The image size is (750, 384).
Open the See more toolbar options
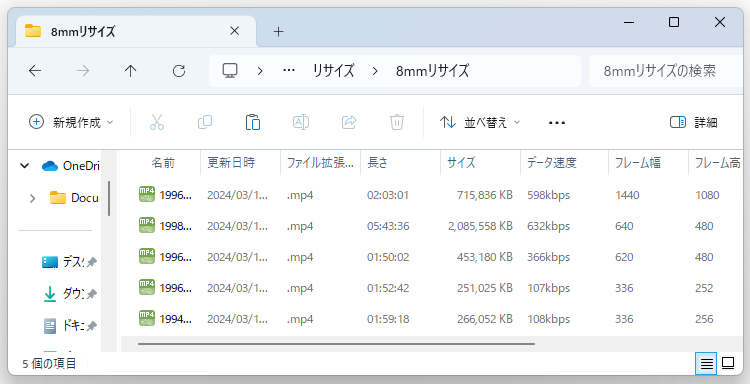pos(557,123)
